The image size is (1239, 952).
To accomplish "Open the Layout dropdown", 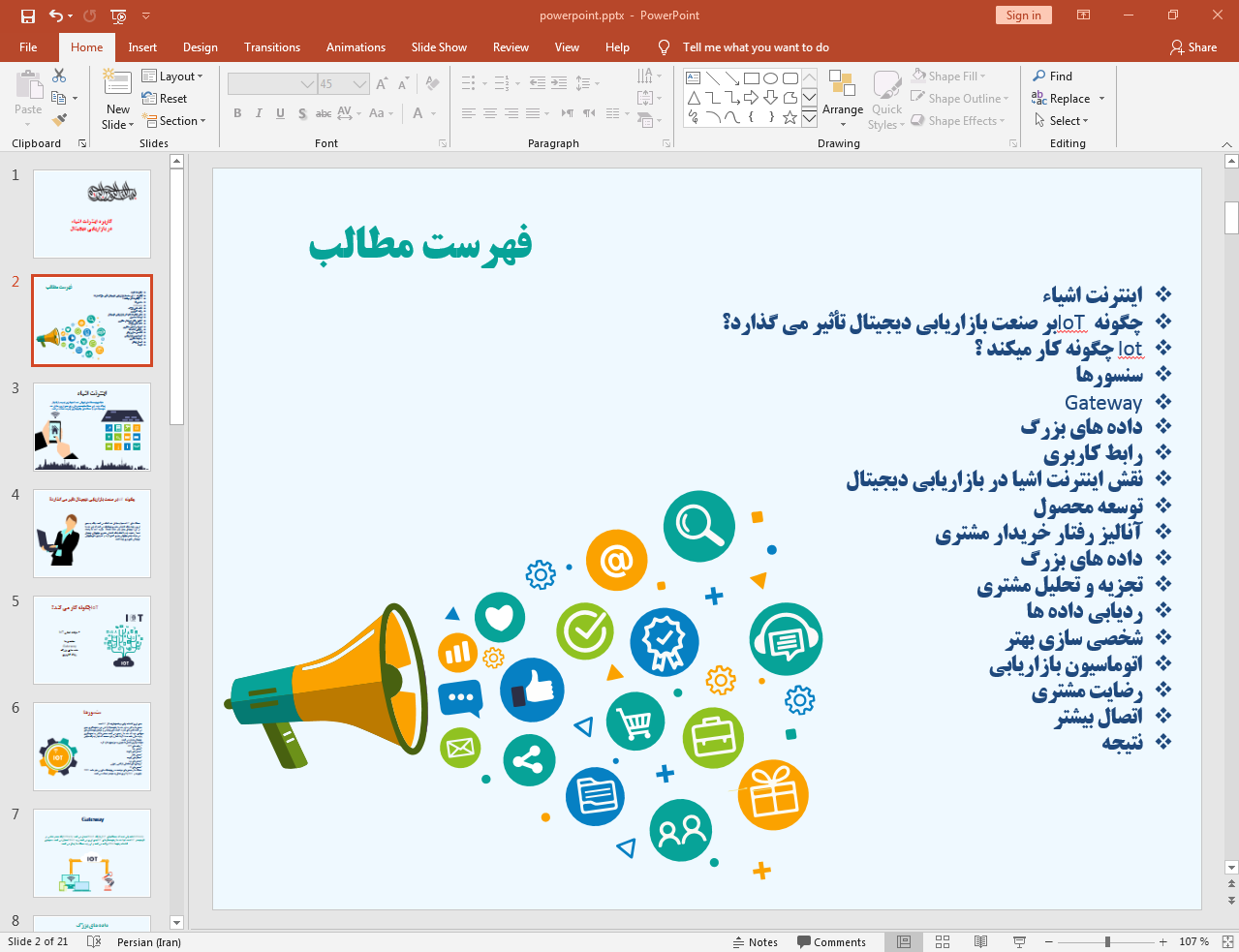I will point(172,77).
